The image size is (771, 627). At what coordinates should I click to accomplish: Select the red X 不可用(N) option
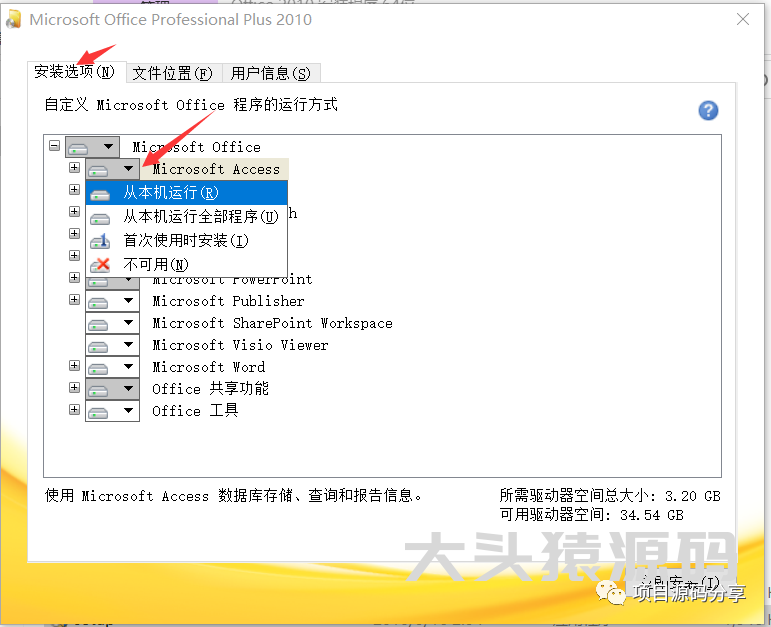coord(186,265)
